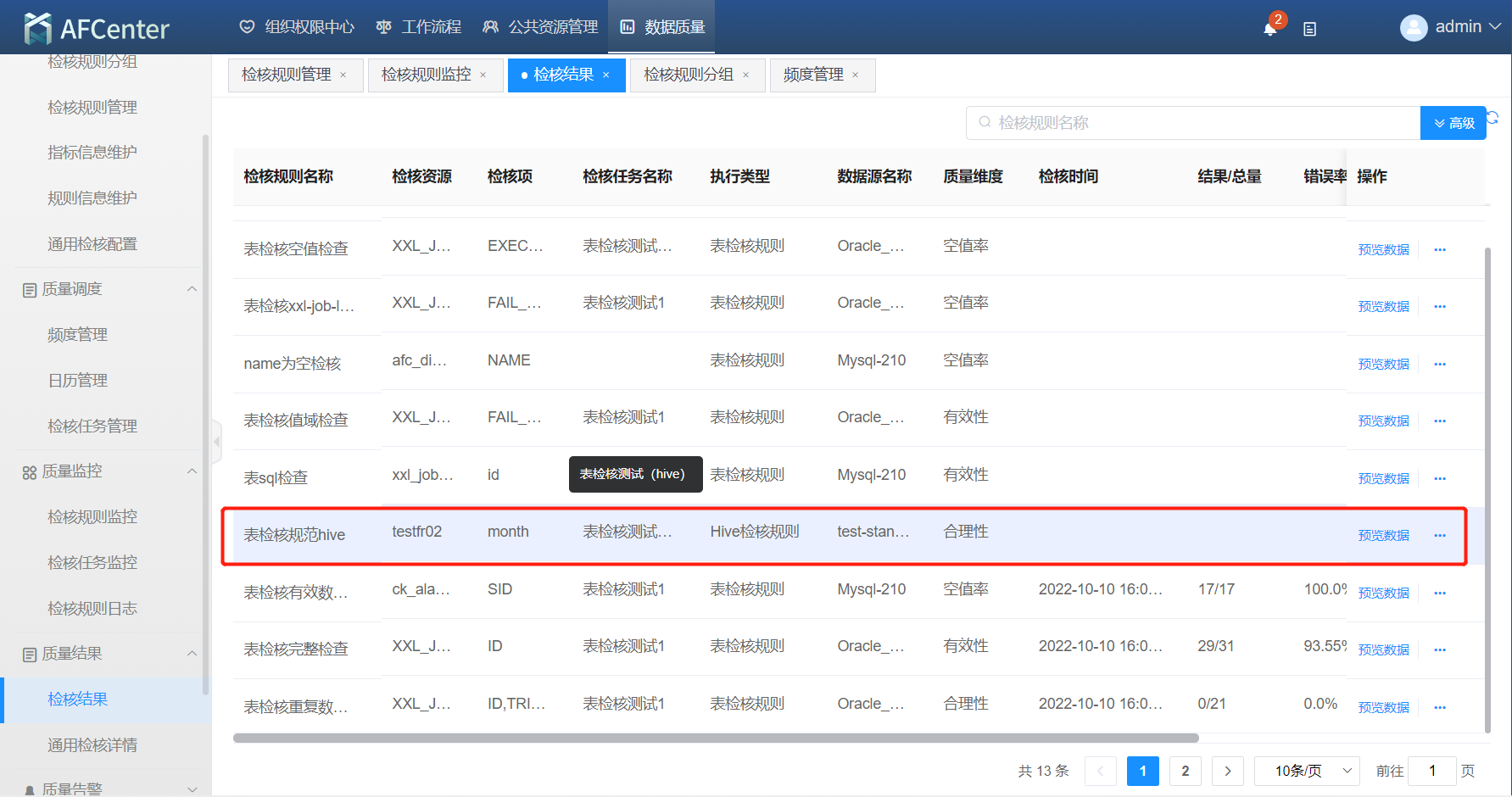Click the 高级 advanced search button
The height and width of the screenshot is (797, 1512).
click(1453, 123)
